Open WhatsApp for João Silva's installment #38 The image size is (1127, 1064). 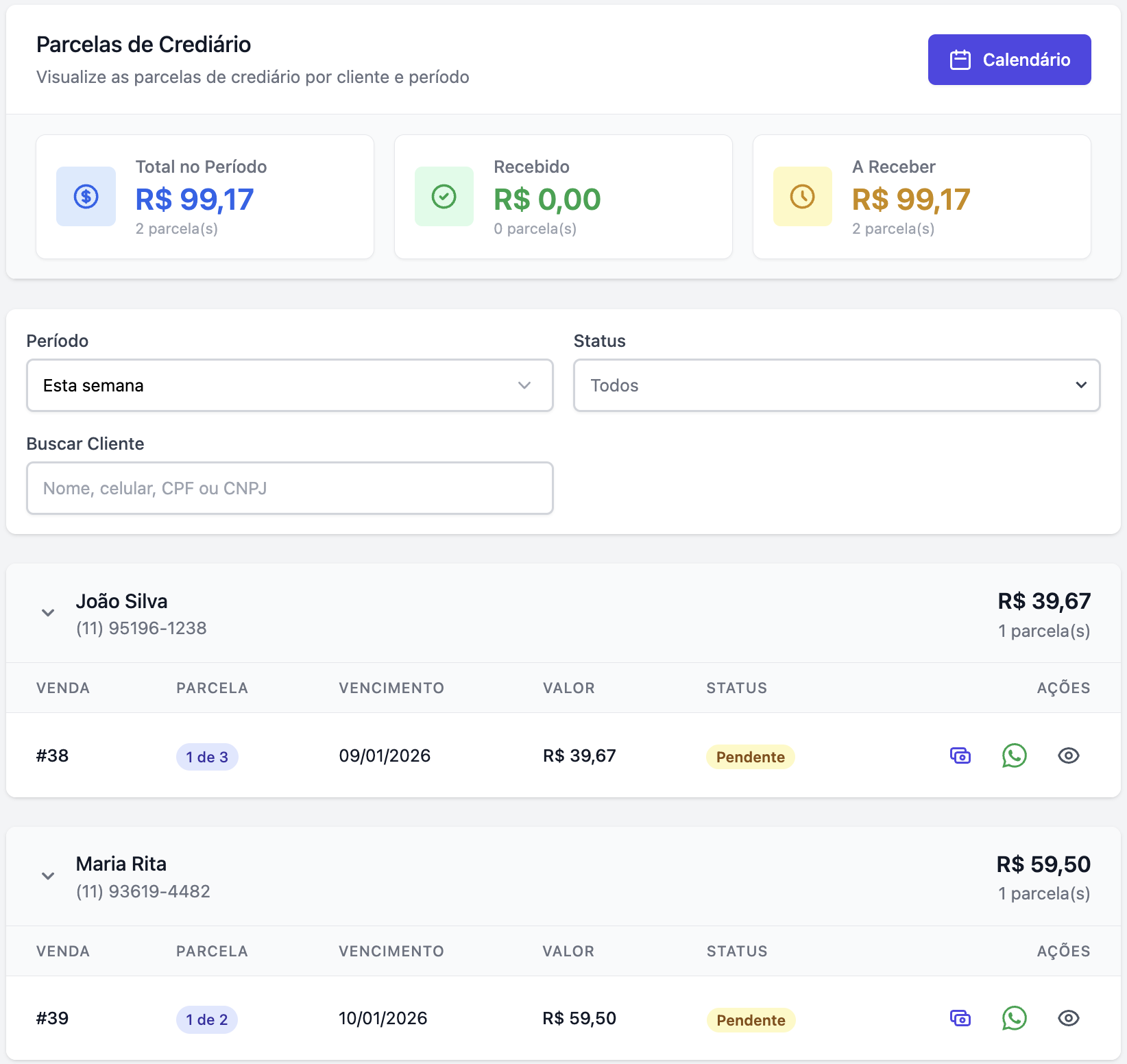(1014, 755)
